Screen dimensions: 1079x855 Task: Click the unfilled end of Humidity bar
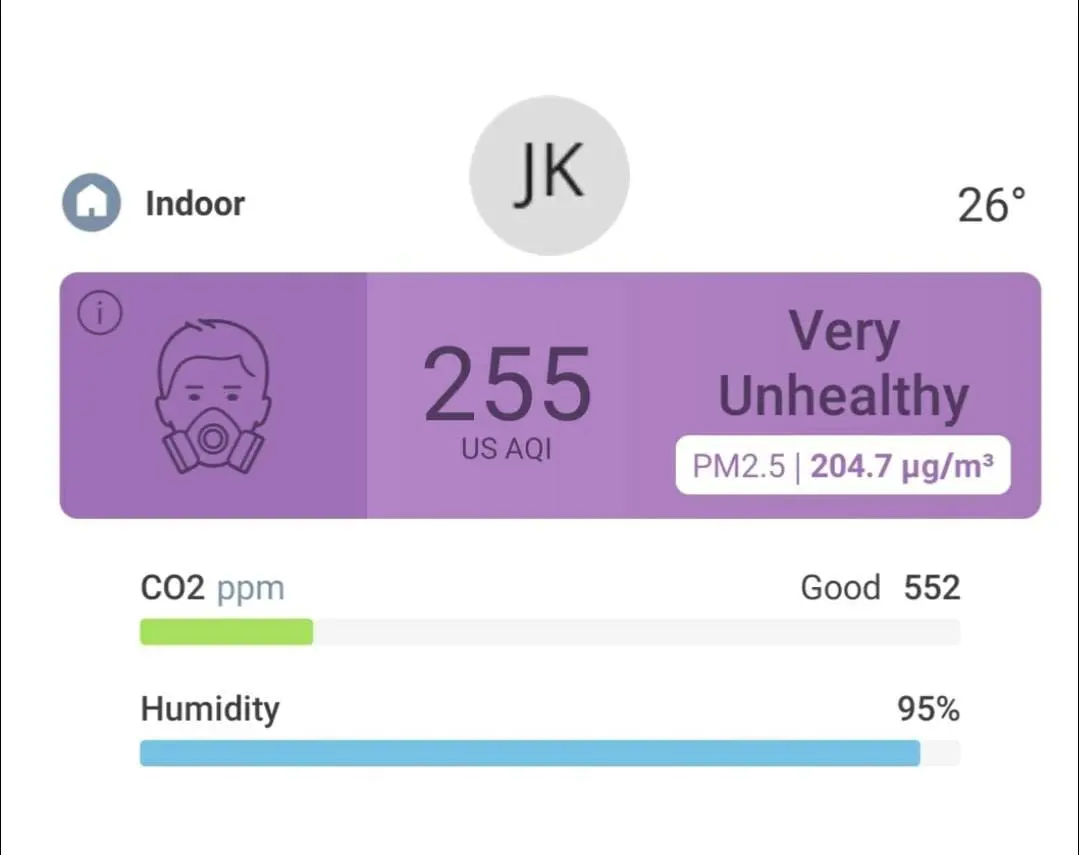click(x=940, y=753)
